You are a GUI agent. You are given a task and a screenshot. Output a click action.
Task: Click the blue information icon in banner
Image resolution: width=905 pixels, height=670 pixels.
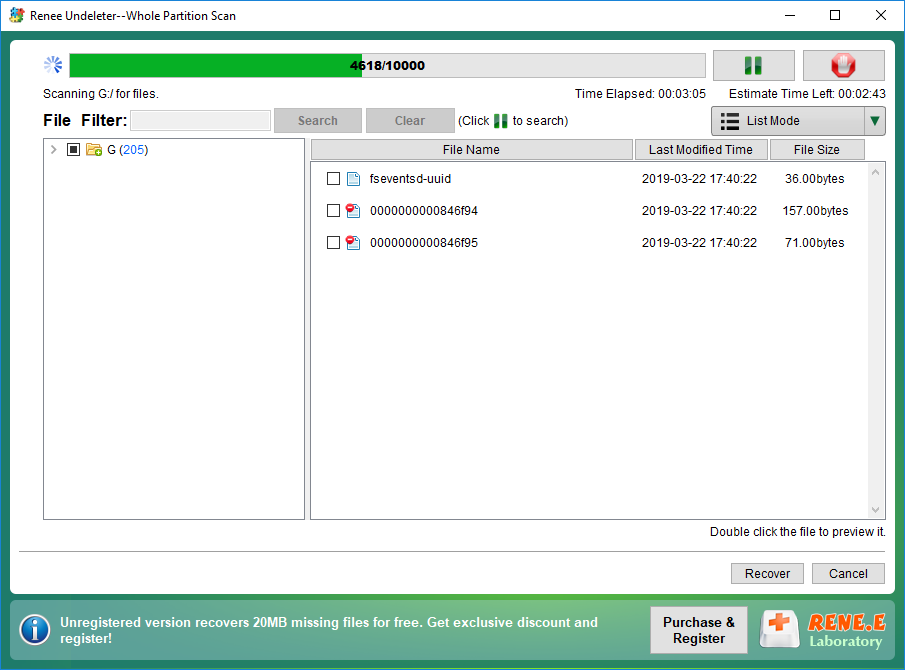click(x=35, y=629)
